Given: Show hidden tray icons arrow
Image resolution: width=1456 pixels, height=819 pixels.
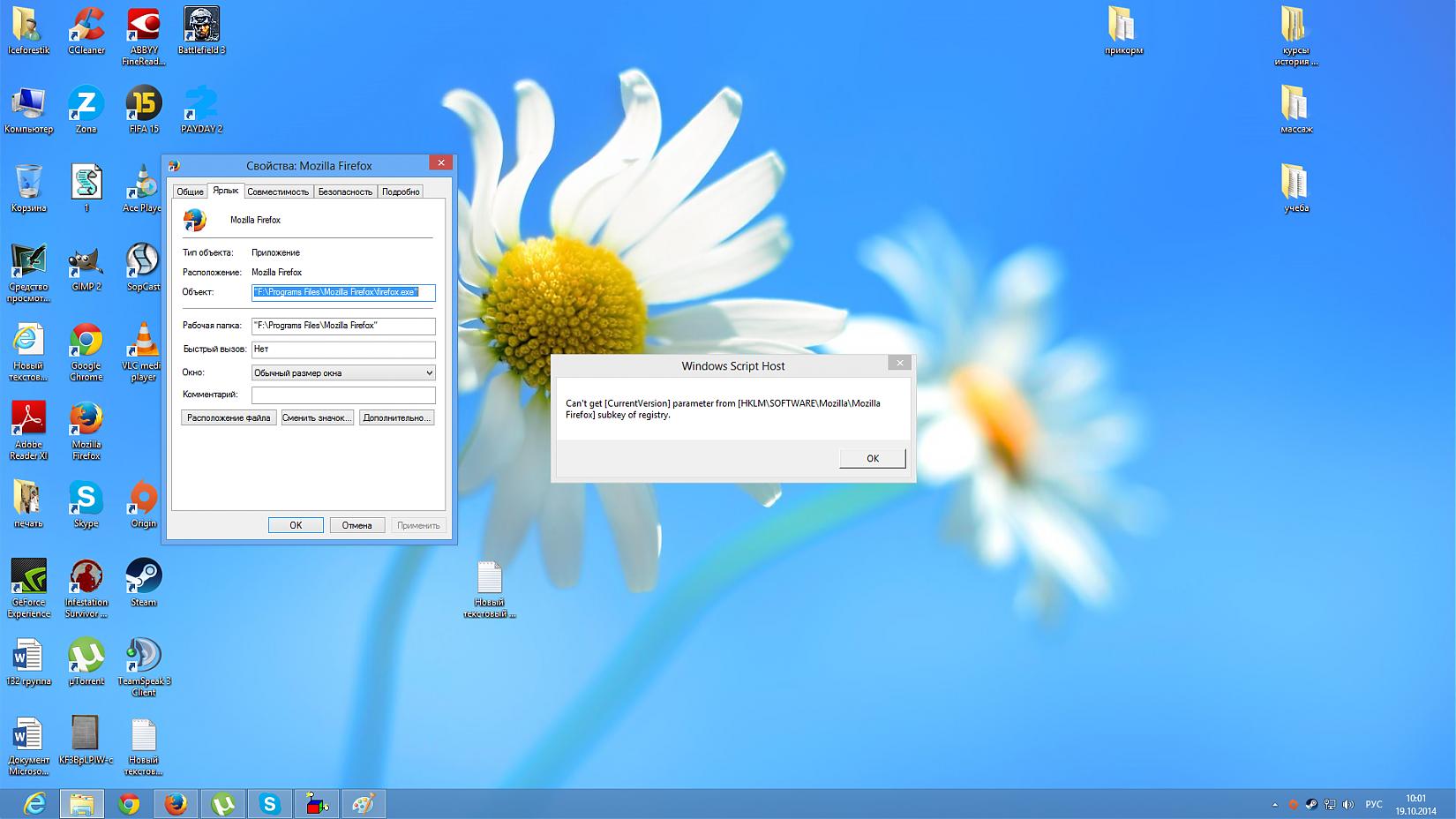Looking at the screenshot, I should (1274, 805).
